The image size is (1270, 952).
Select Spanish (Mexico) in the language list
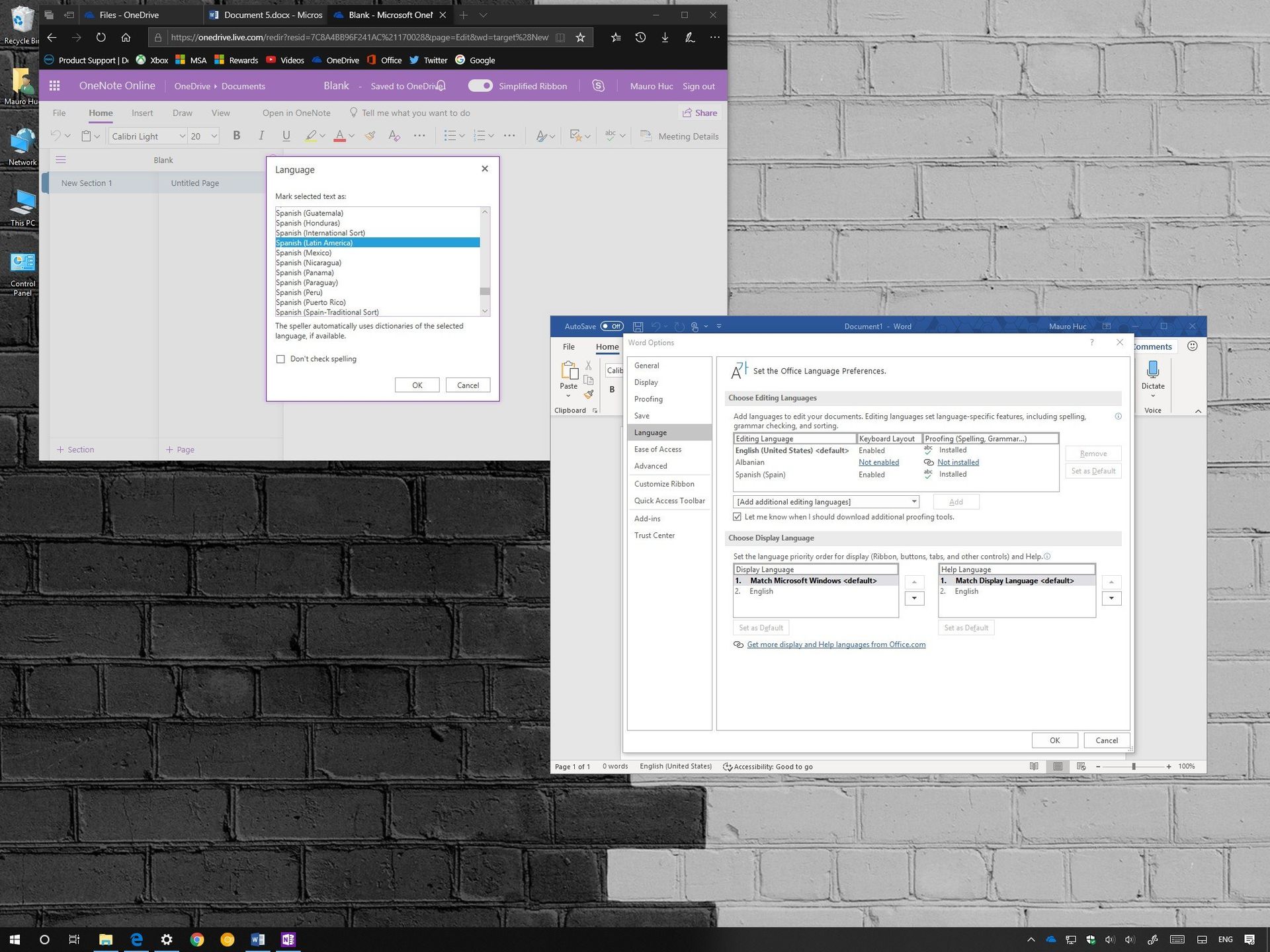(x=304, y=253)
